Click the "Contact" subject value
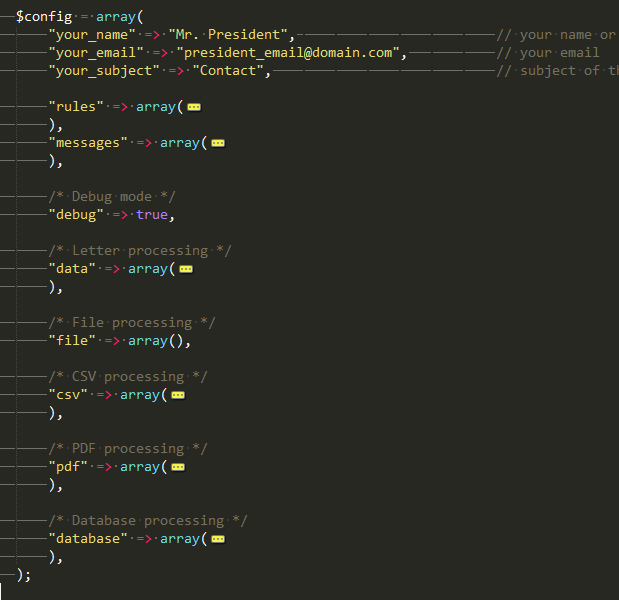The height and width of the screenshot is (600, 619). tap(228, 71)
